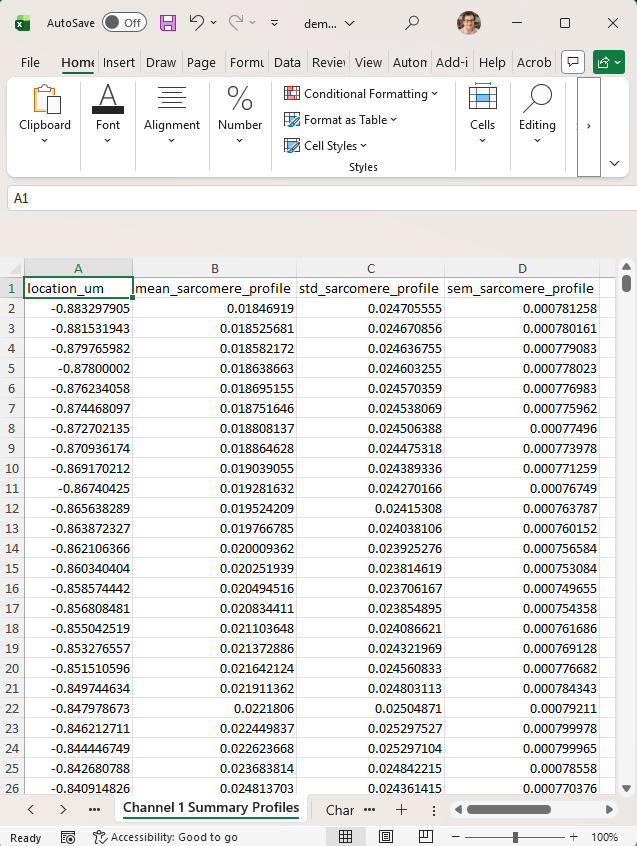637x846 pixels.
Task: Switch to the Data ribbon tab
Action: pos(287,63)
